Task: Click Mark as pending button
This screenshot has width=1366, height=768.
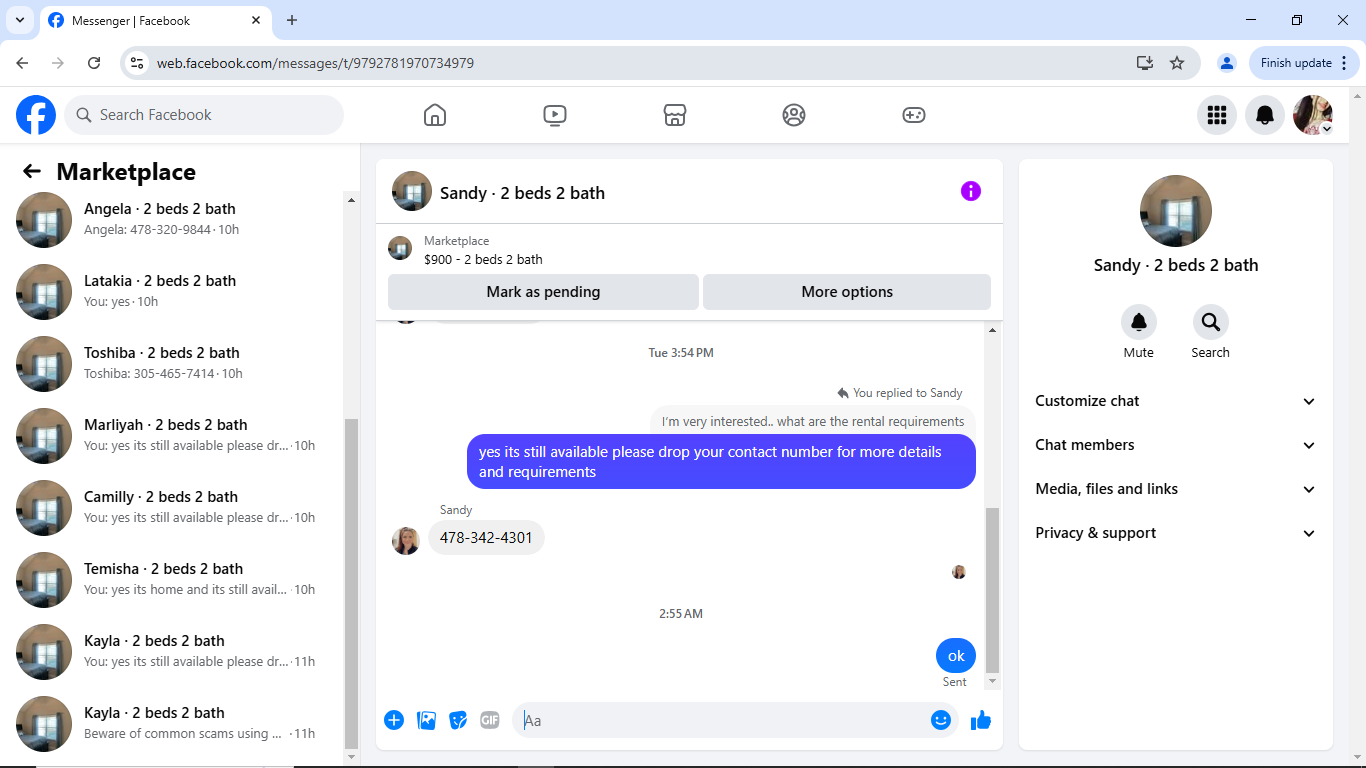Action: pos(543,292)
